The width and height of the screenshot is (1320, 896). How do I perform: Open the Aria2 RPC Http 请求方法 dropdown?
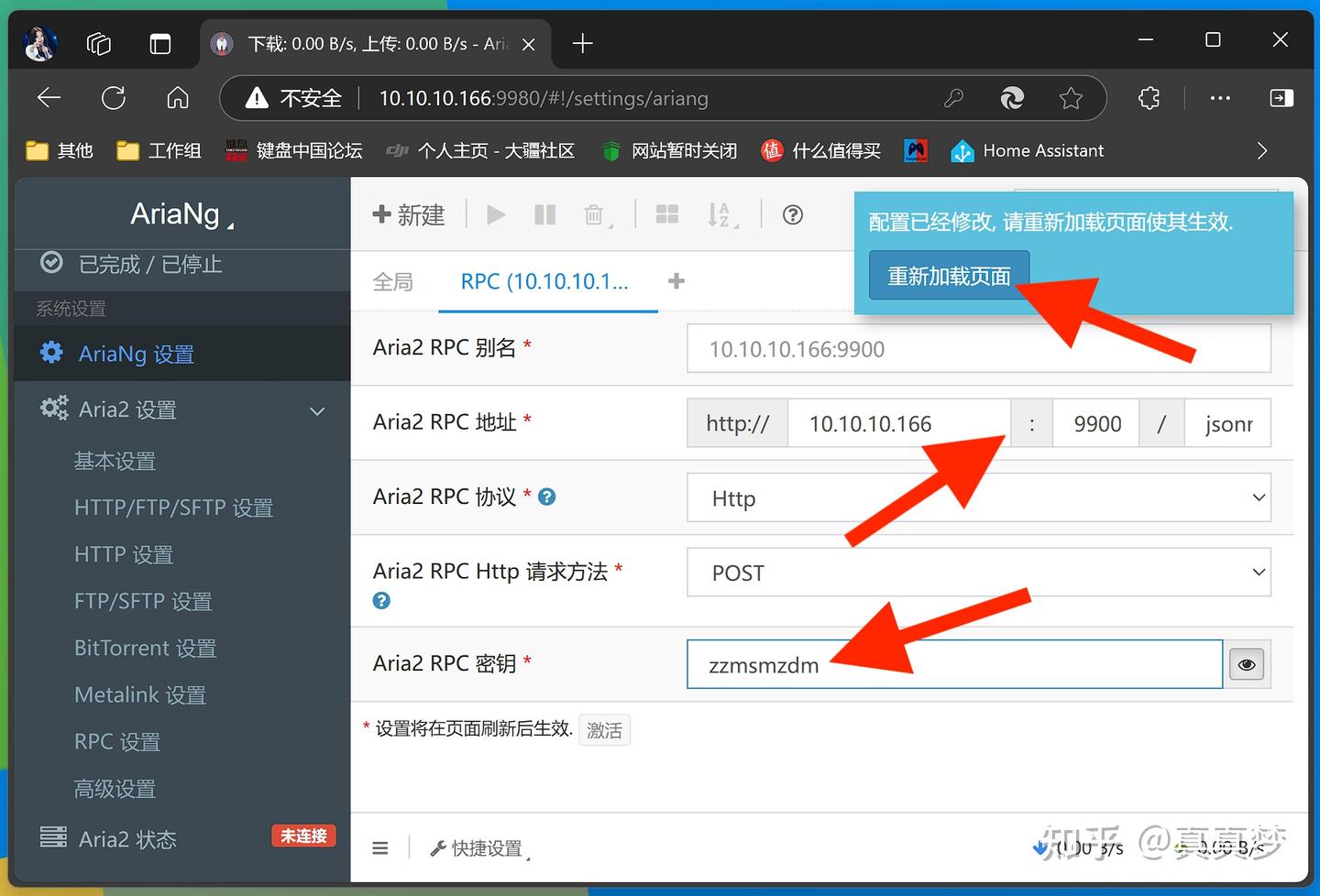[x=978, y=572]
